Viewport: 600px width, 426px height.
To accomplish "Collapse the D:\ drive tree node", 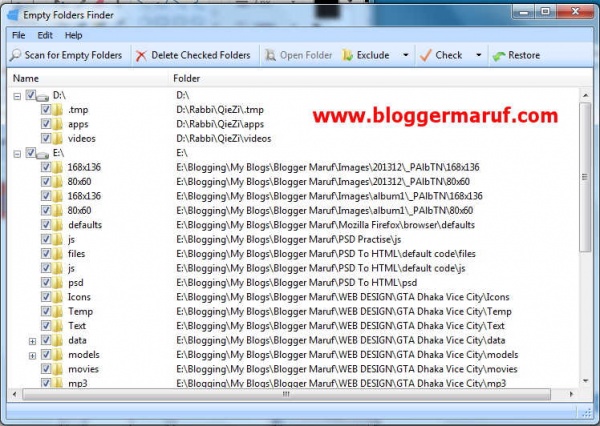I will coord(17,96).
